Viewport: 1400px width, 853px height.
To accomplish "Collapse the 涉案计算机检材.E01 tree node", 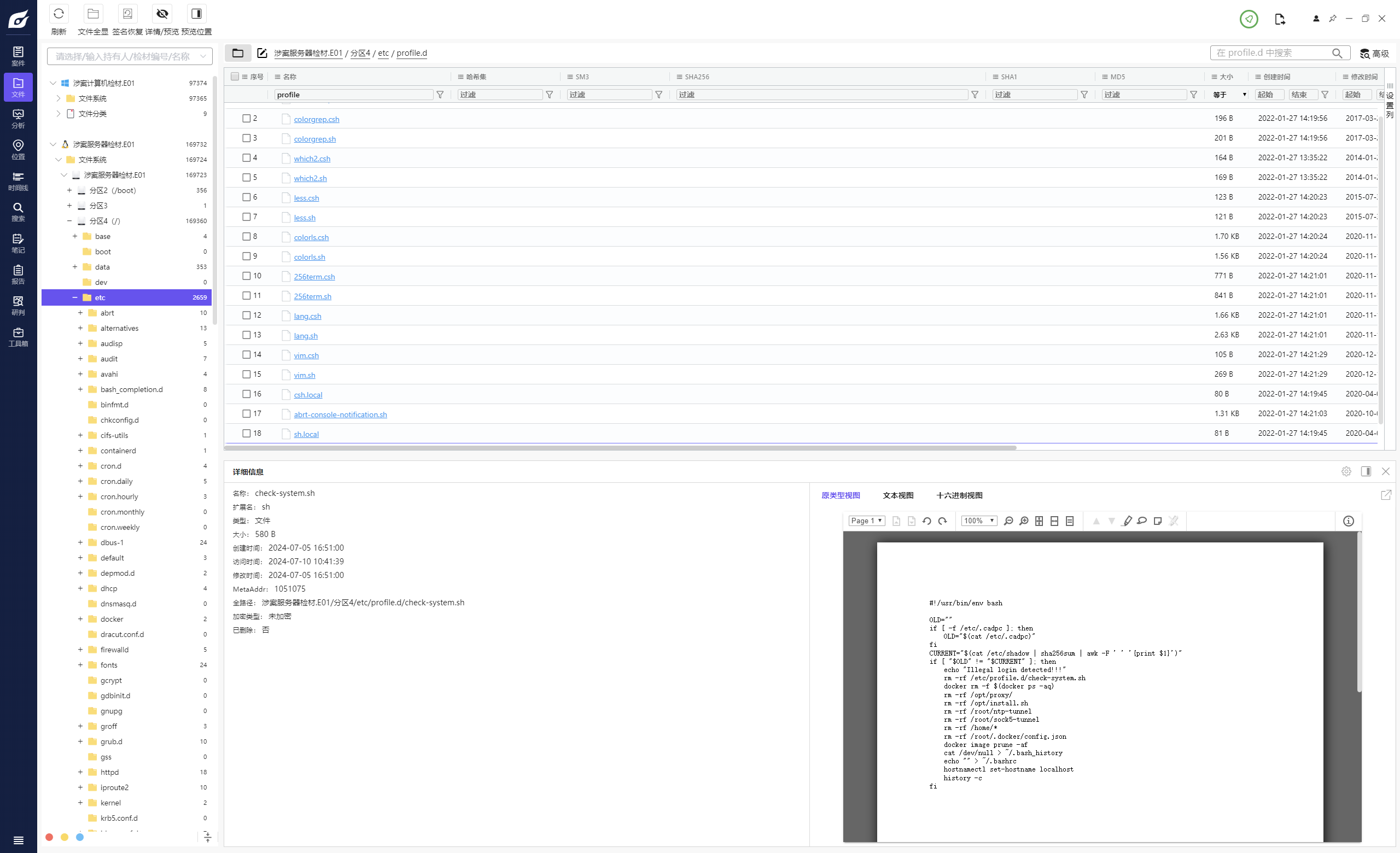I will click(x=53, y=83).
